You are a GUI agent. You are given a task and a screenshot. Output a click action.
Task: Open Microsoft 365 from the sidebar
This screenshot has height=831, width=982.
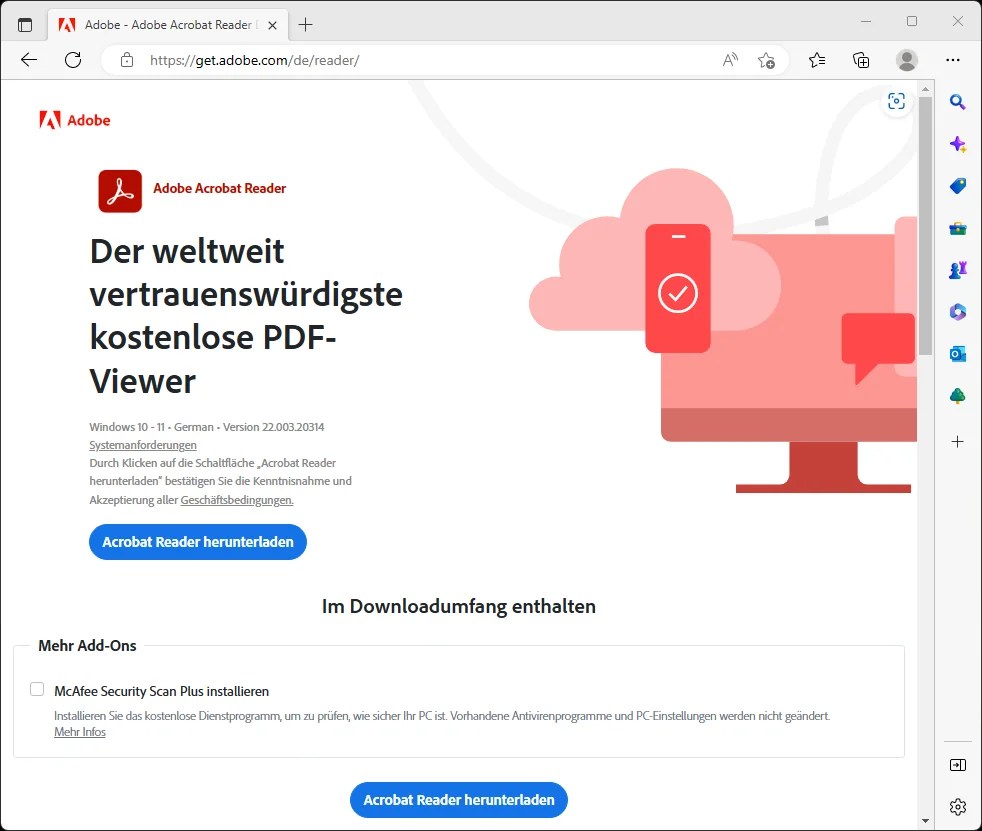pyautogui.click(x=958, y=311)
